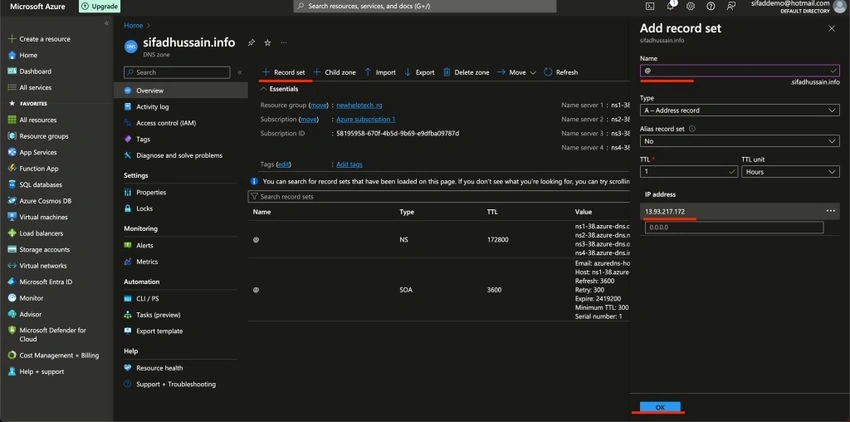This screenshot has height=422, width=850.
Task: Click OK to add record set
Action: point(660,407)
